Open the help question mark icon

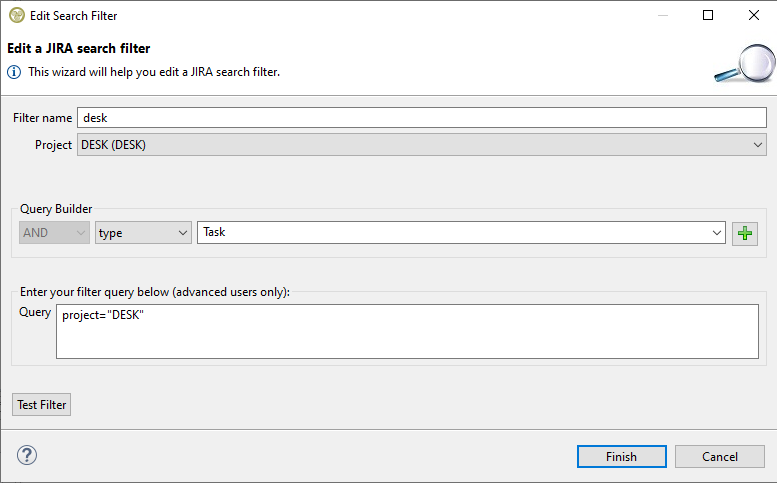pyautogui.click(x=27, y=456)
